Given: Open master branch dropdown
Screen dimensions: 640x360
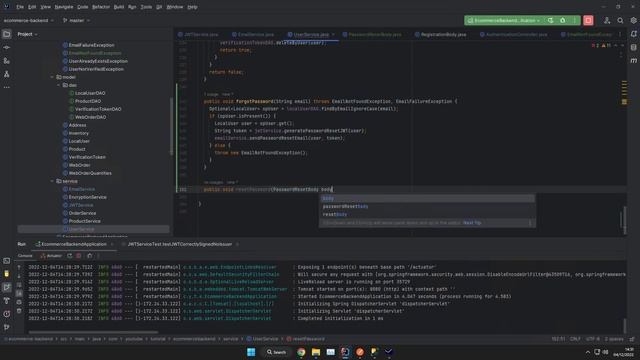Looking at the screenshot, I should coord(76,20).
